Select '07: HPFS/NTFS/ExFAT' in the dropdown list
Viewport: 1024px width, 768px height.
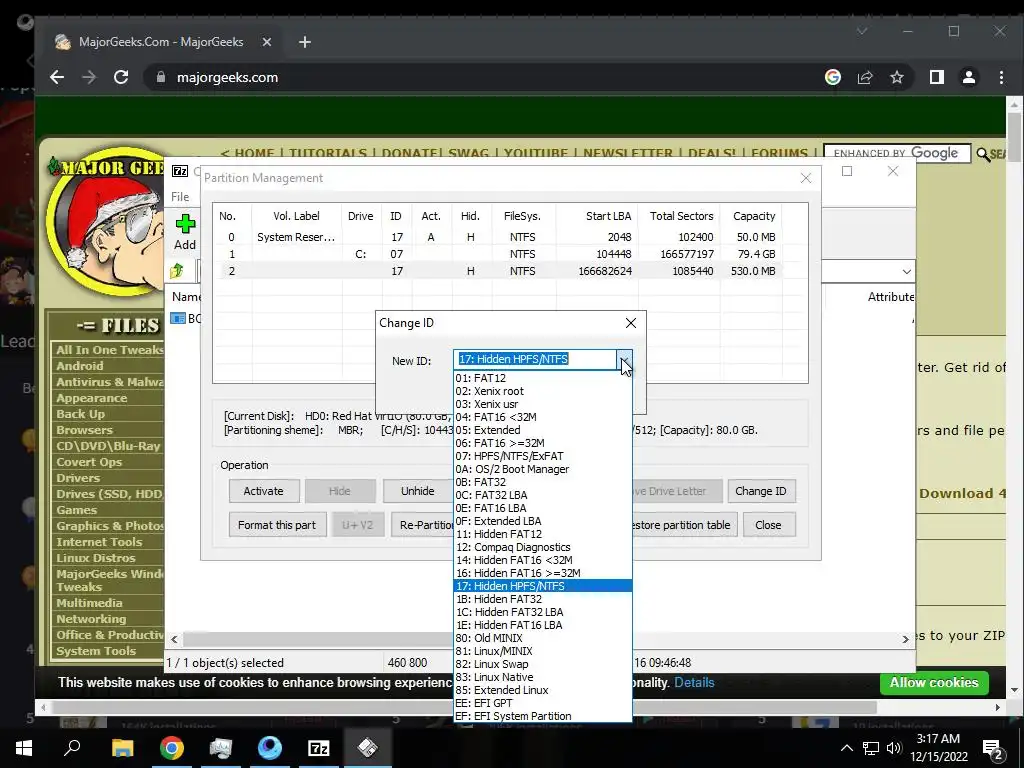[x=543, y=456]
